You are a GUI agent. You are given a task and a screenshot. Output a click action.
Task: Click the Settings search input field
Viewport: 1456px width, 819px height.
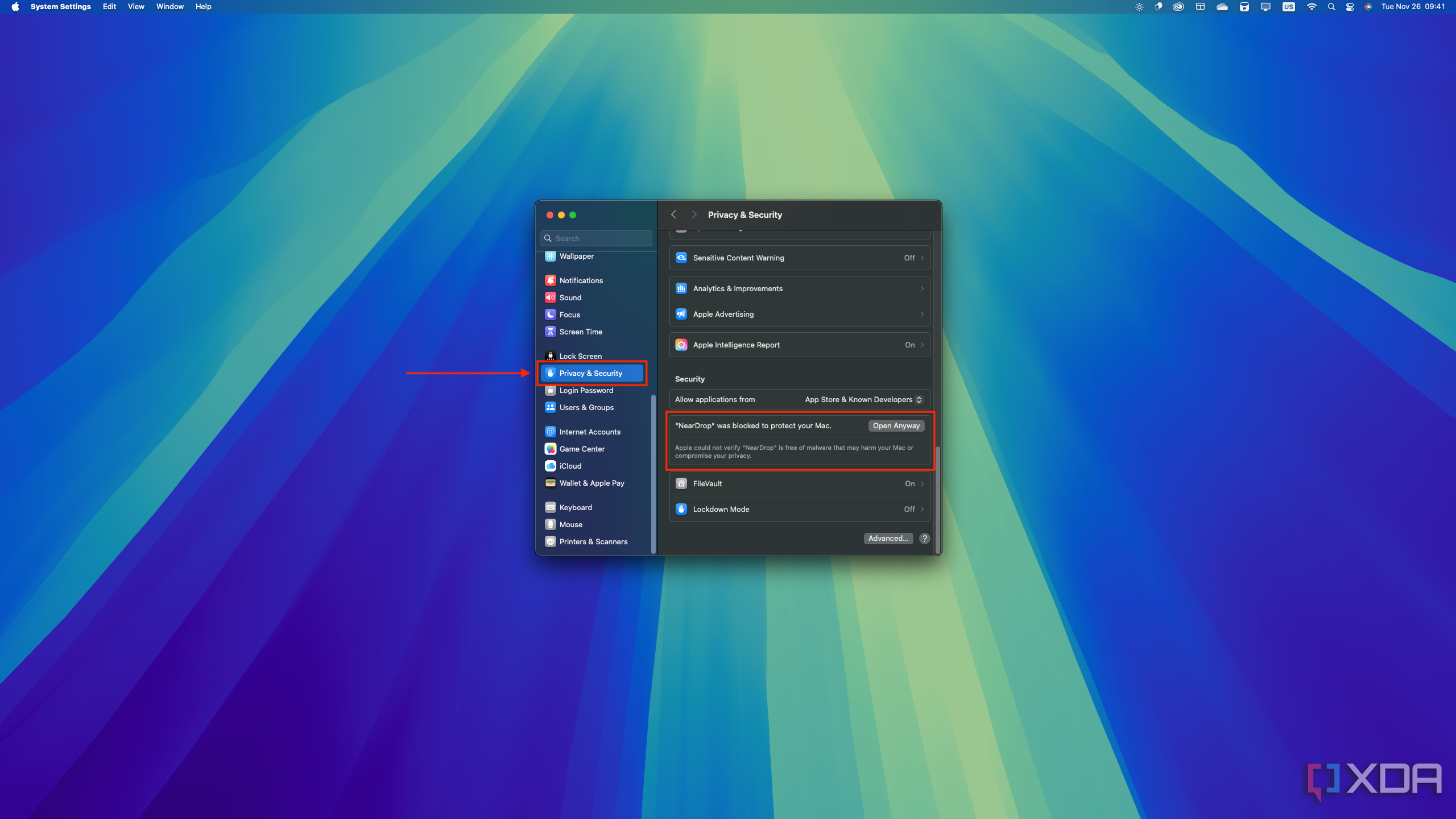pyautogui.click(x=596, y=238)
